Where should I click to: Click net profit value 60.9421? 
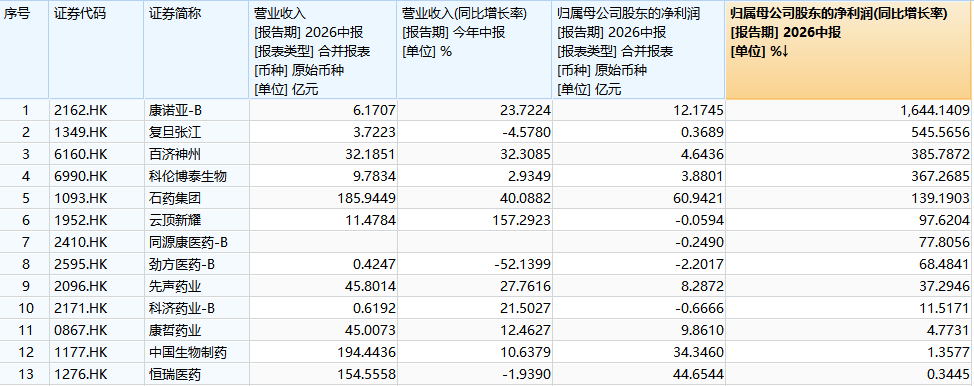pos(699,199)
